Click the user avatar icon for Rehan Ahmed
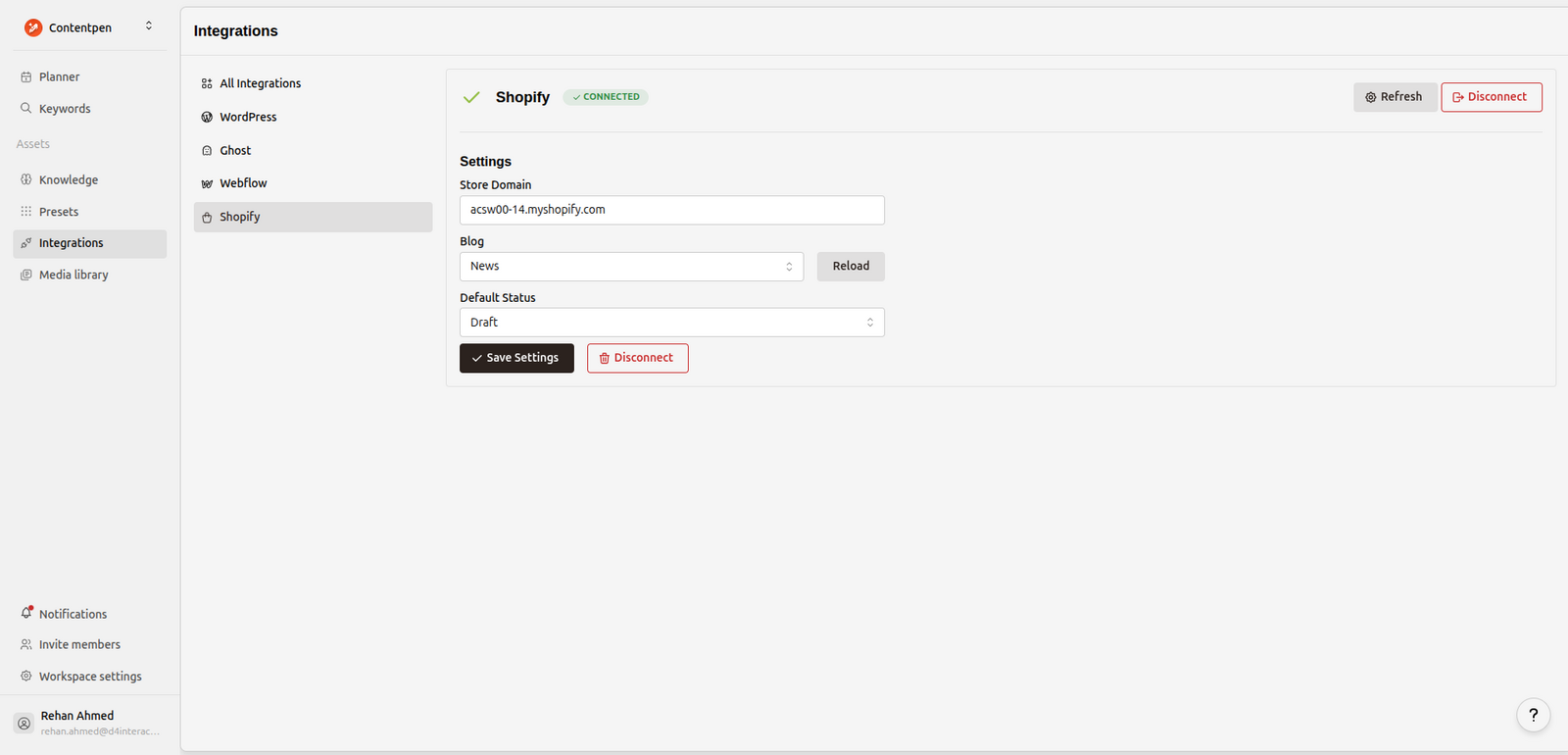The image size is (1568, 755). [x=24, y=723]
